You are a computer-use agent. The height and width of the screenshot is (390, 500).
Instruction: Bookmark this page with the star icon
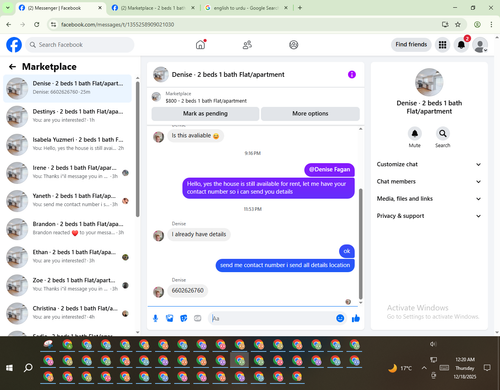[458, 24]
